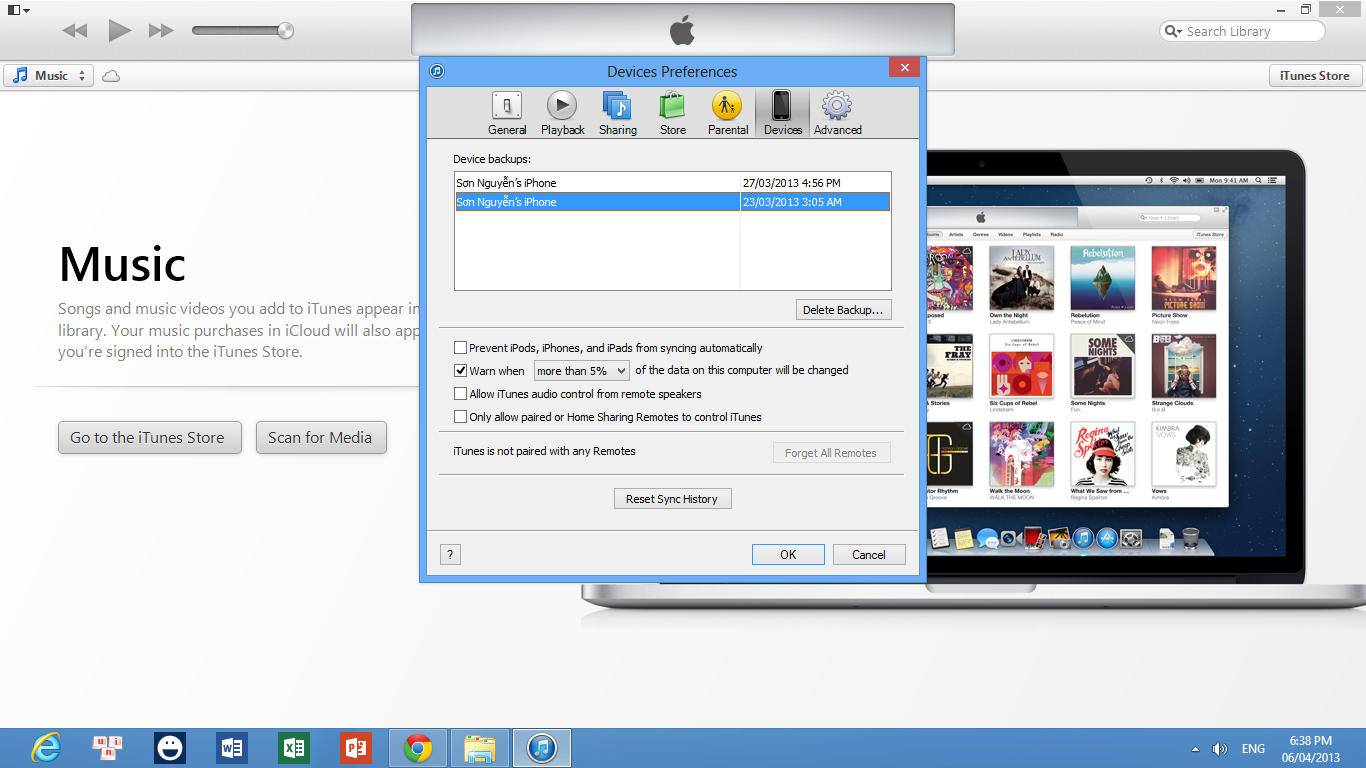
Task: Open the Playback preferences tab
Action: pos(562,113)
